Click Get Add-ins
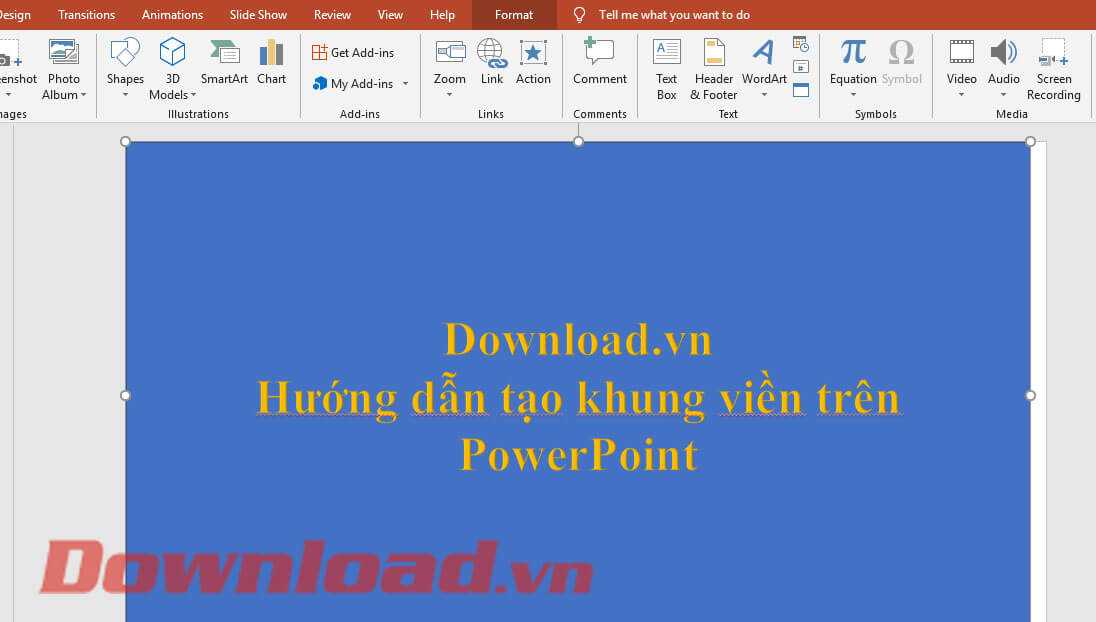 356,51
